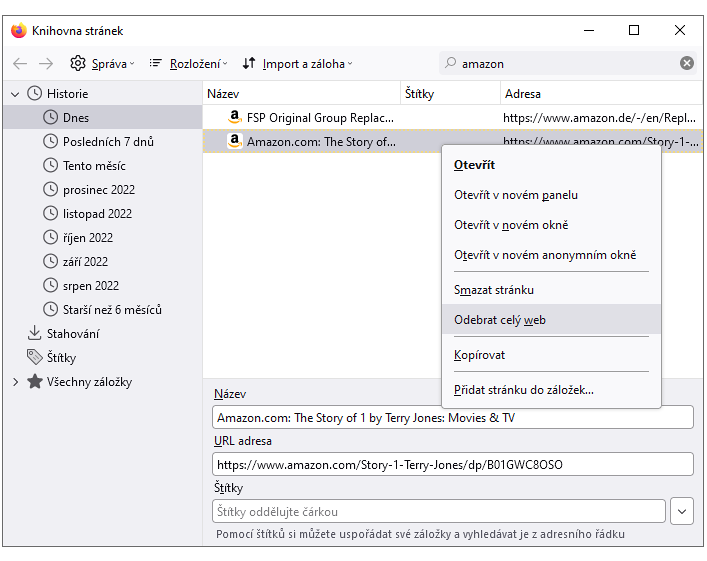707x561 pixels.
Task: Clear the amazon search text
Action: click(x=687, y=63)
